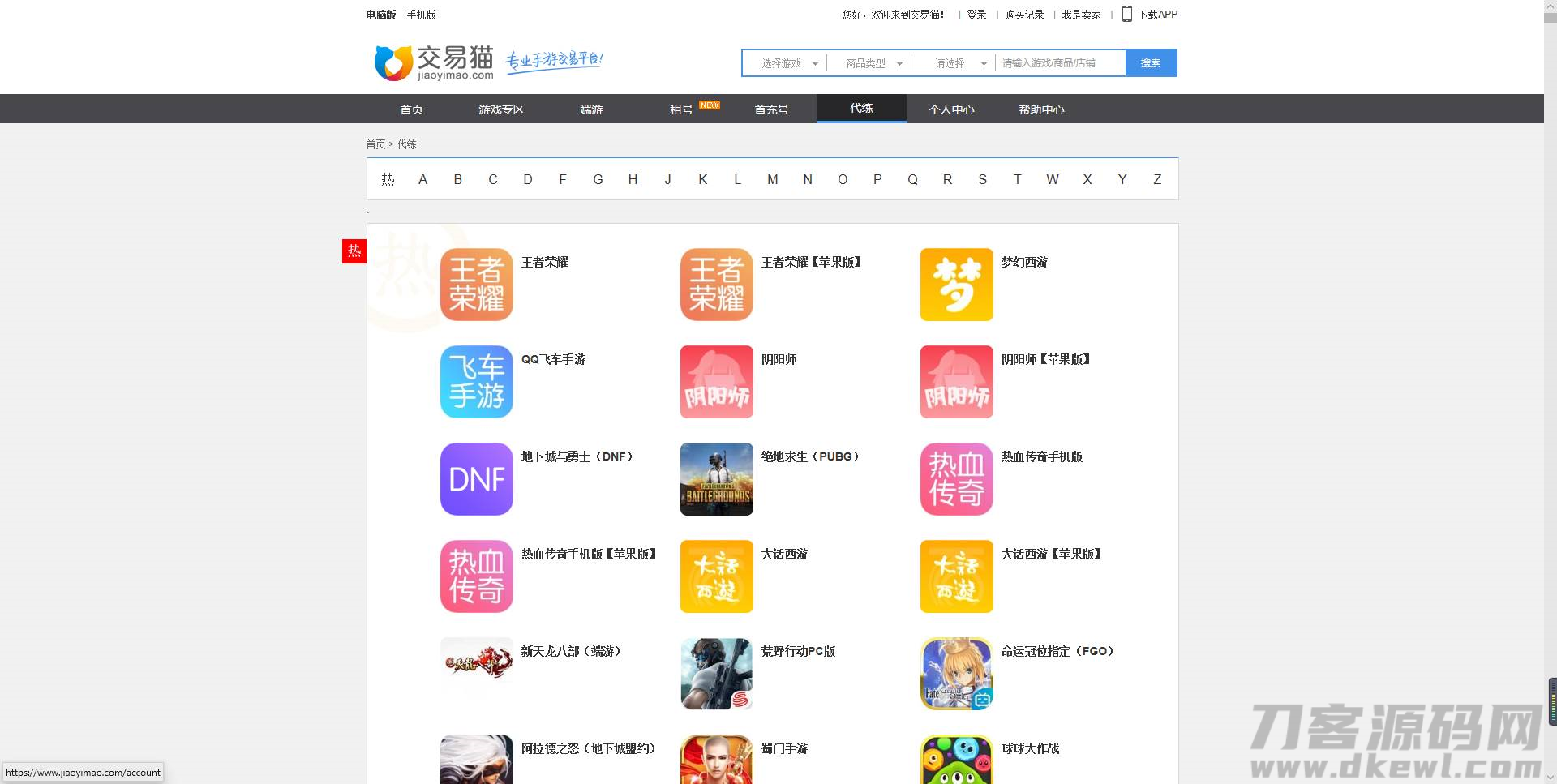The height and width of the screenshot is (784, 1557).
Task: Filter games by letter Q
Action: (x=912, y=179)
